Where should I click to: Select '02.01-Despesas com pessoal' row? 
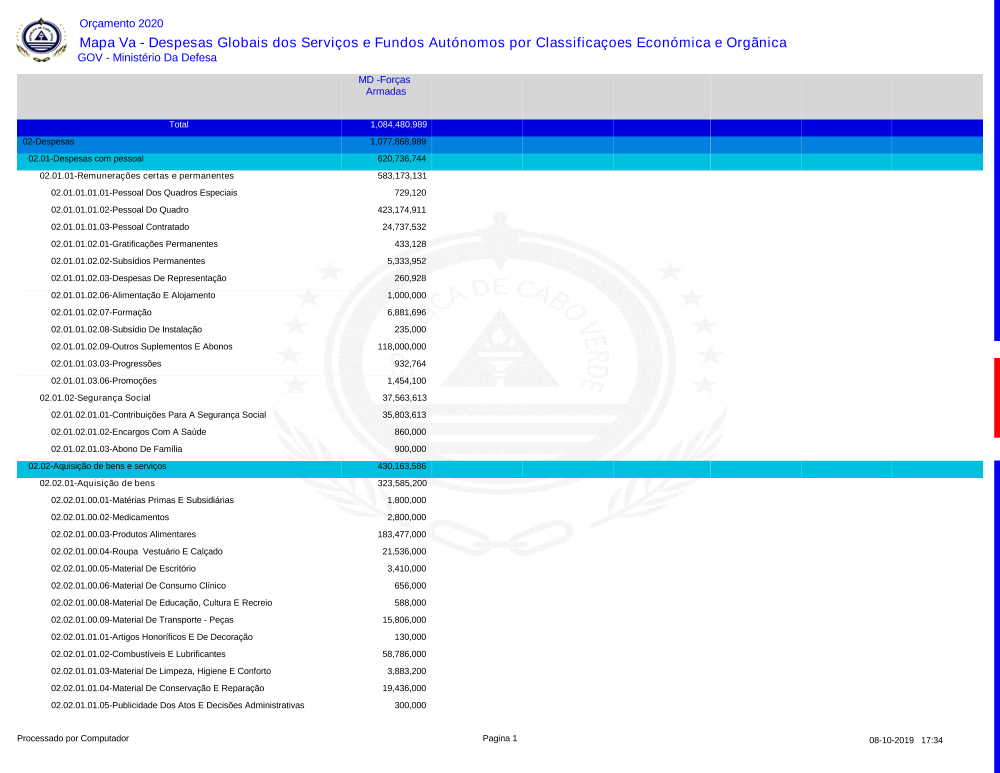click(x=86, y=159)
